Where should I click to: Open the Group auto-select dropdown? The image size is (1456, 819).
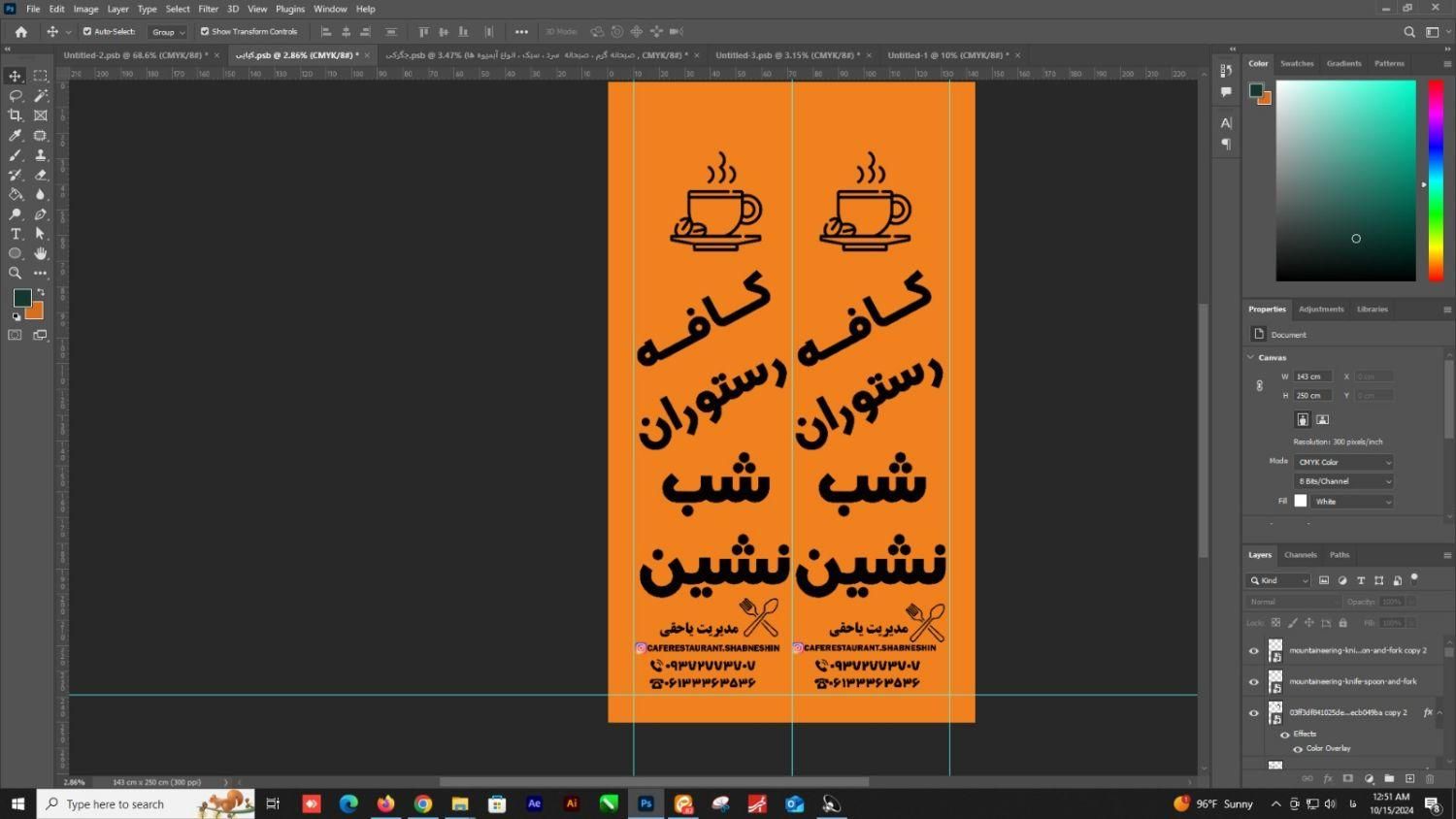168,32
